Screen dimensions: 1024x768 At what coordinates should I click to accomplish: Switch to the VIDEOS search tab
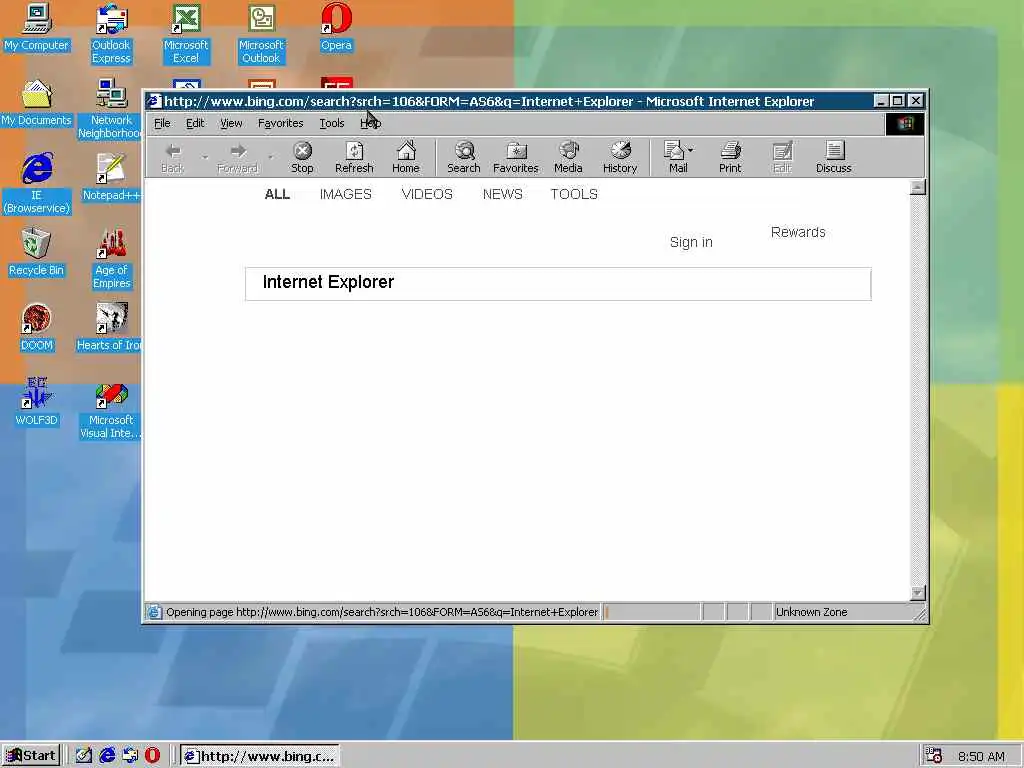[x=426, y=194]
